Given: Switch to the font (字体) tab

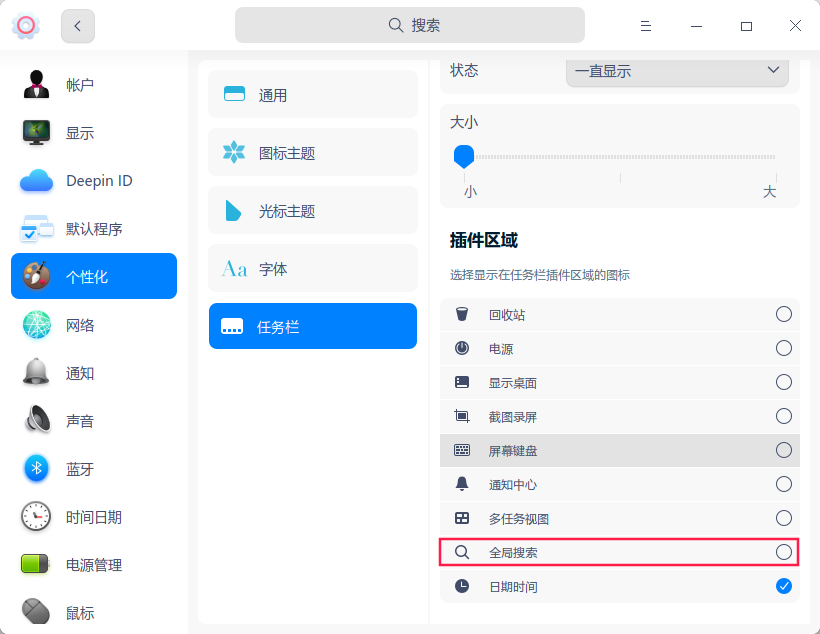Looking at the screenshot, I should click(x=313, y=269).
